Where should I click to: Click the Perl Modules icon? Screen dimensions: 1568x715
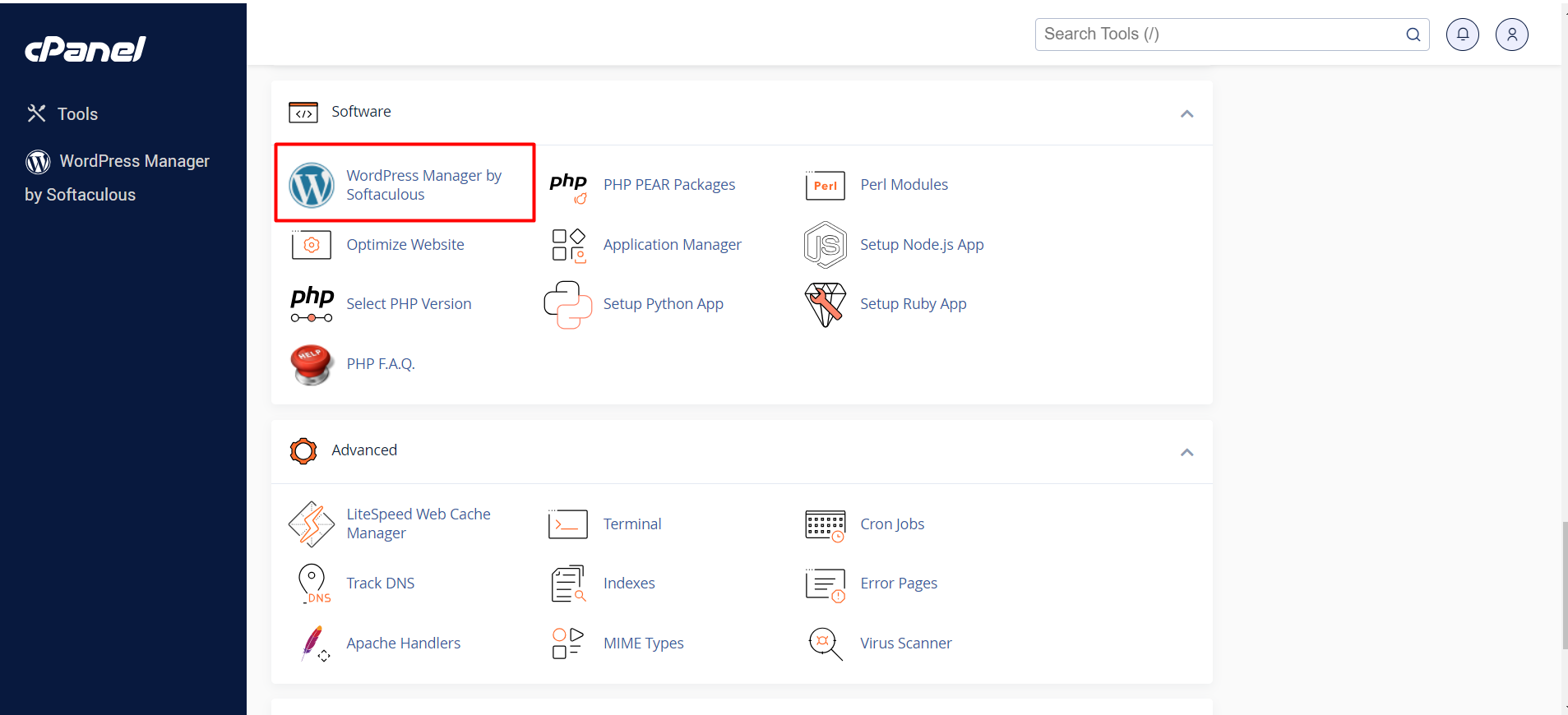(x=826, y=186)
